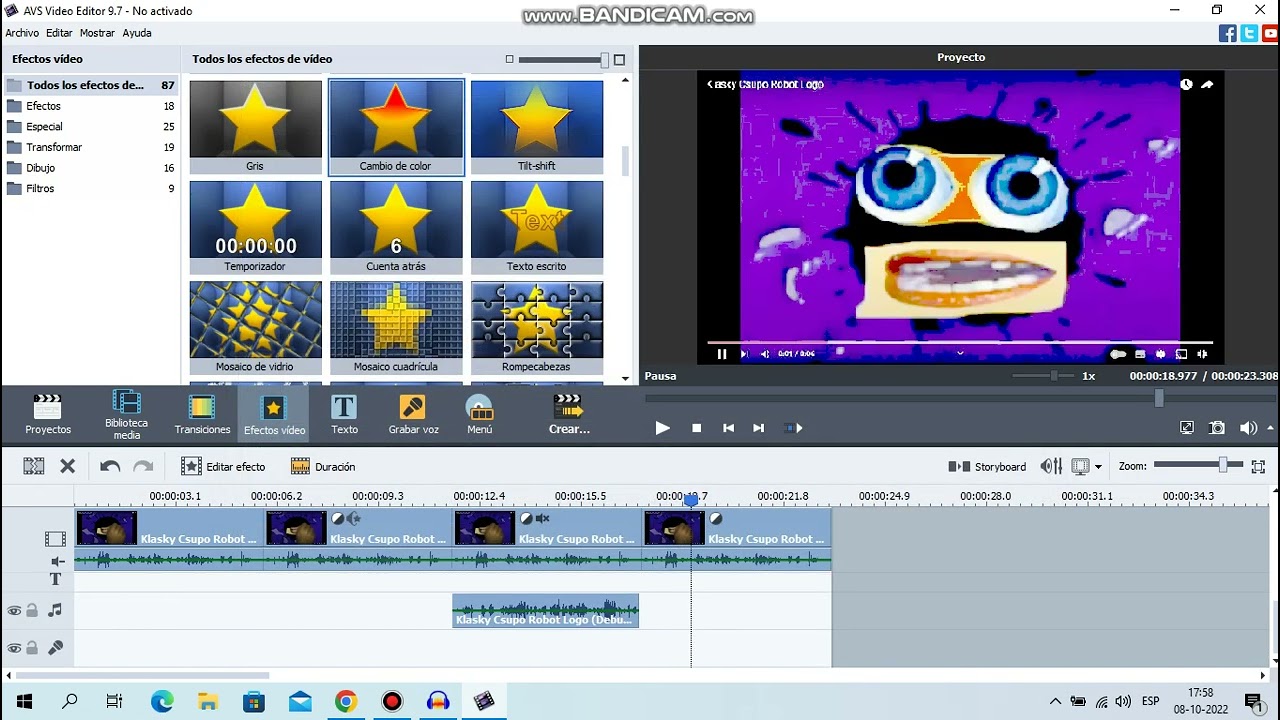This screenshot has height=720, width=1280.
Task: Toggle visibility of the music track
Action: pyautogui.click(x=14, y=611)
